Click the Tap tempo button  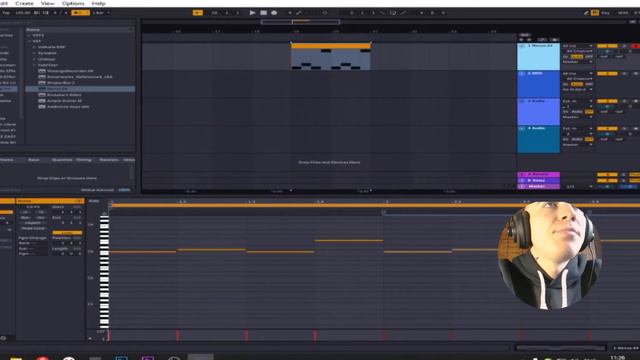point(6,13)
